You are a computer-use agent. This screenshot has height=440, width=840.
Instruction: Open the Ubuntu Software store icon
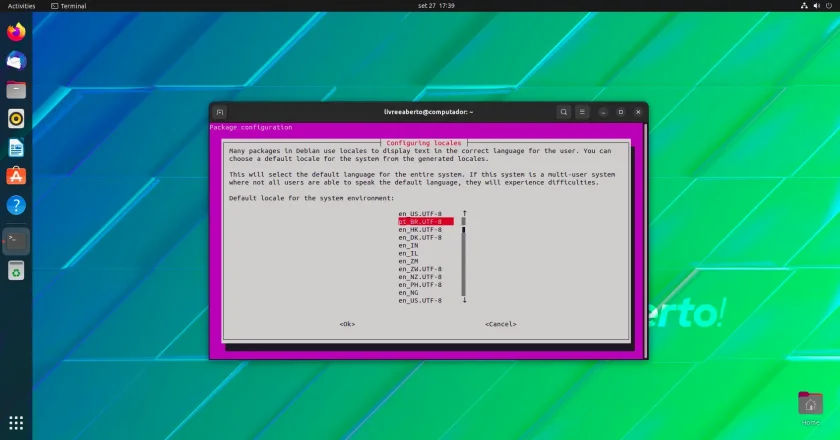point(16,176)
